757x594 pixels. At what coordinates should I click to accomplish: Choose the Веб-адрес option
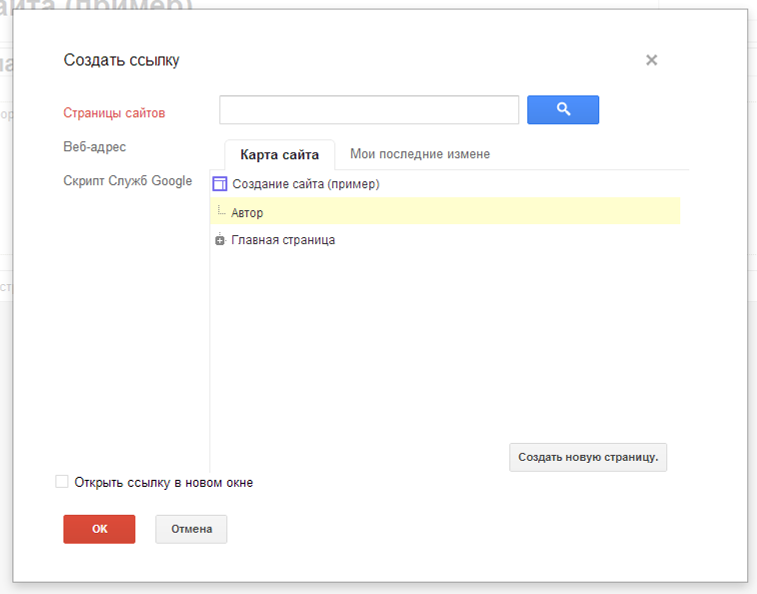pos(95,147)
